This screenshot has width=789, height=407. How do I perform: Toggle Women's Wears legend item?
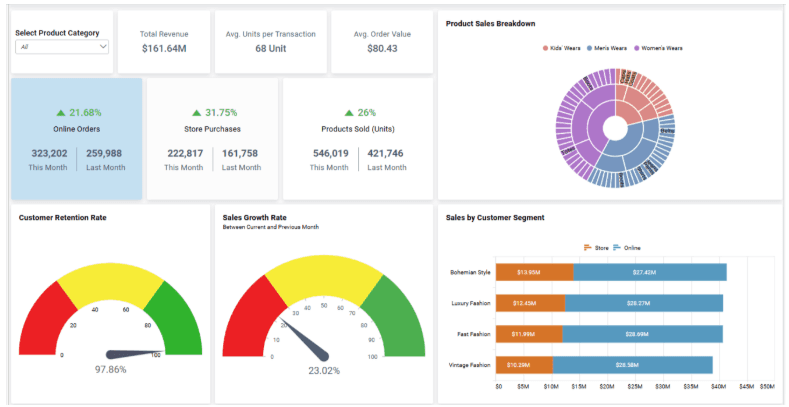pyautogui.click(x=658, y=48)
